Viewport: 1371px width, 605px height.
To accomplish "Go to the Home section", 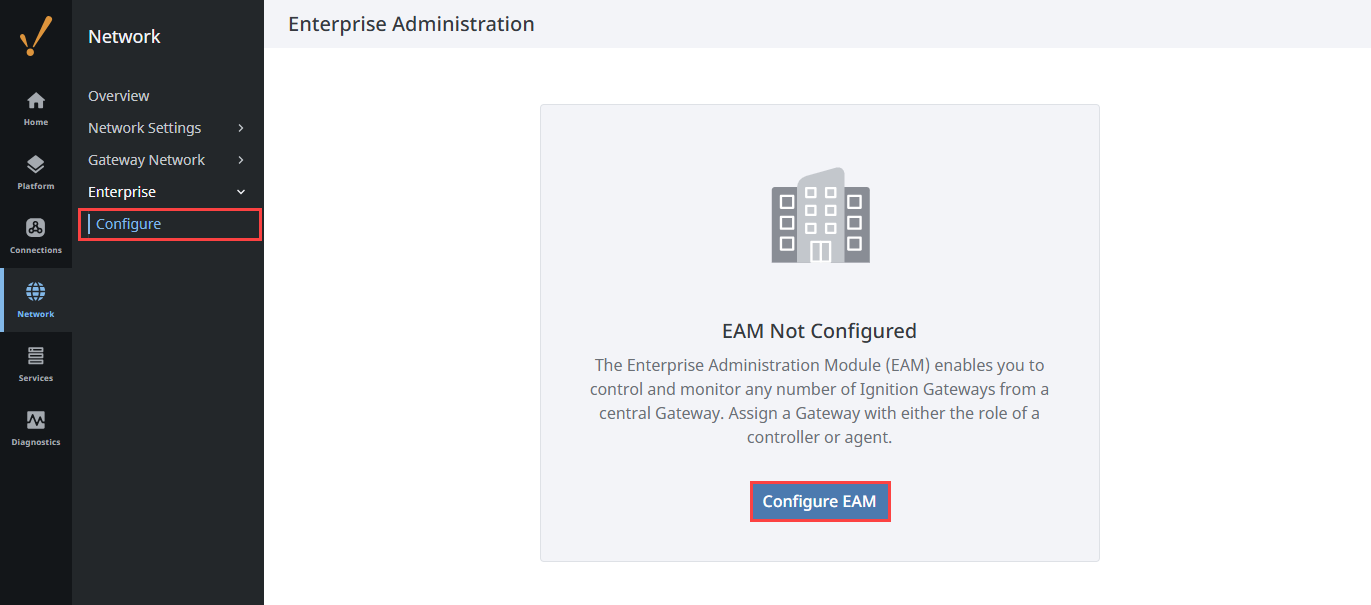I will (36, 108).
